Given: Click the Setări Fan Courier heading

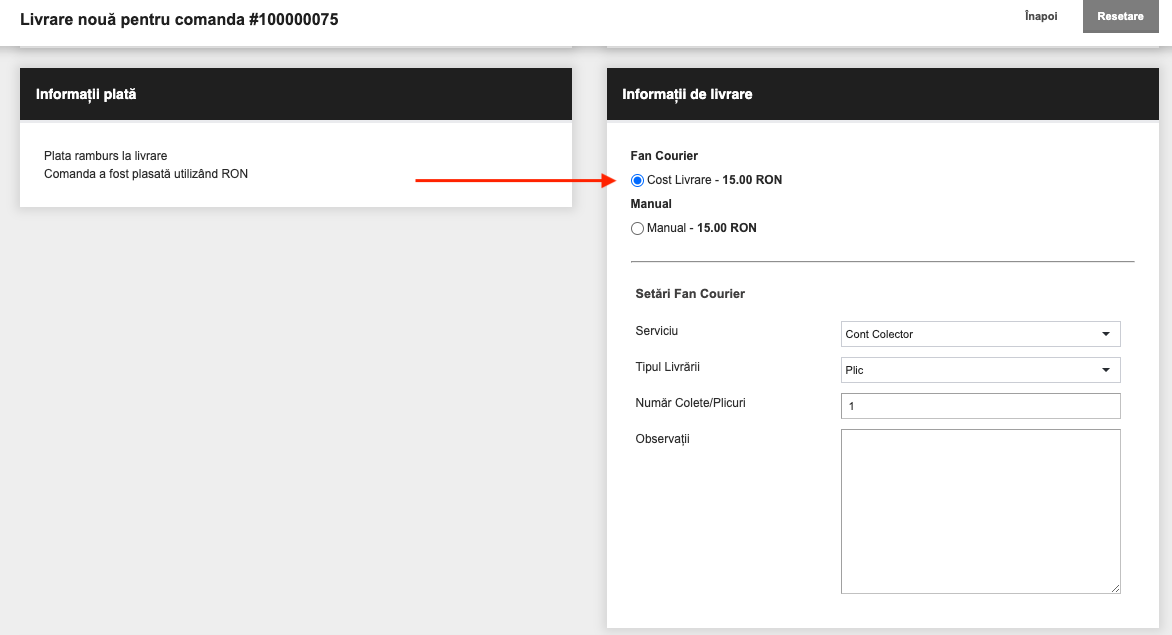Looking at the screenshot, I should pyautogui.click(x=690, y=294).
